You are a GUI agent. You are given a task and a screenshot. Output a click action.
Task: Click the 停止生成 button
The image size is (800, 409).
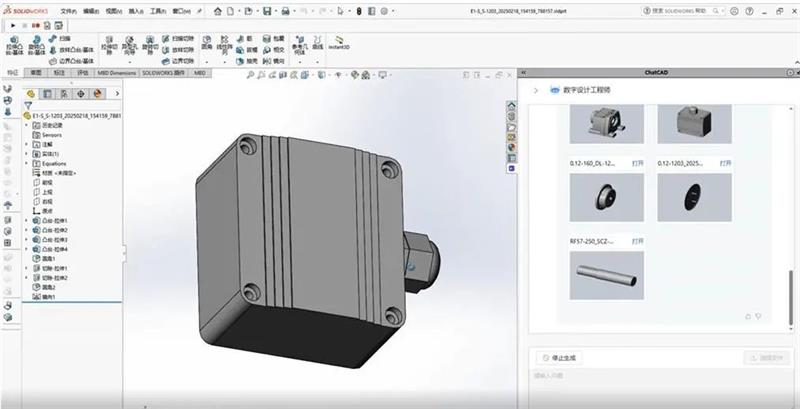[559, 357]
